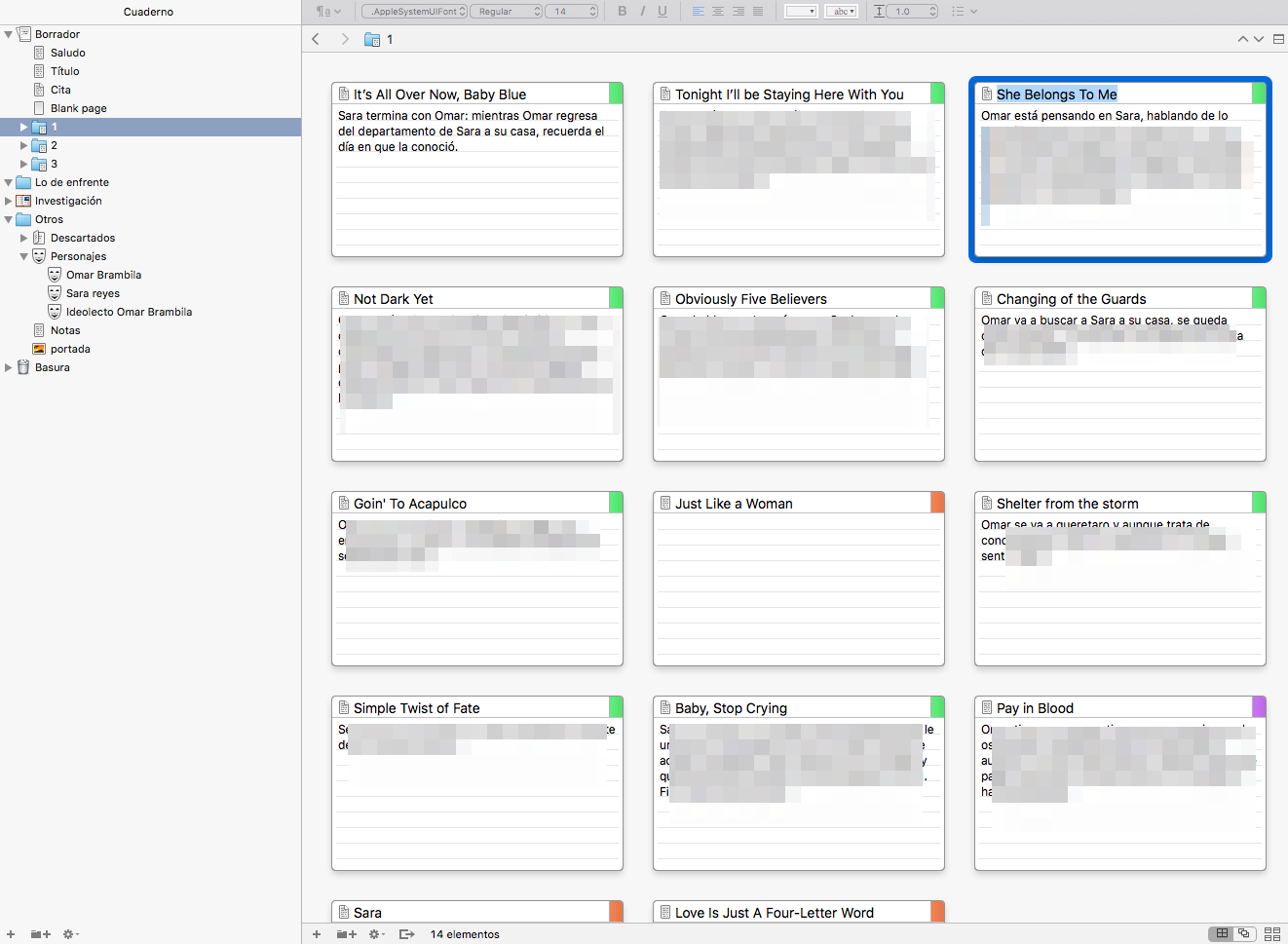Add new item in binder footer
This screenshot has height=944, width=1288.
[x=11, y=933]
